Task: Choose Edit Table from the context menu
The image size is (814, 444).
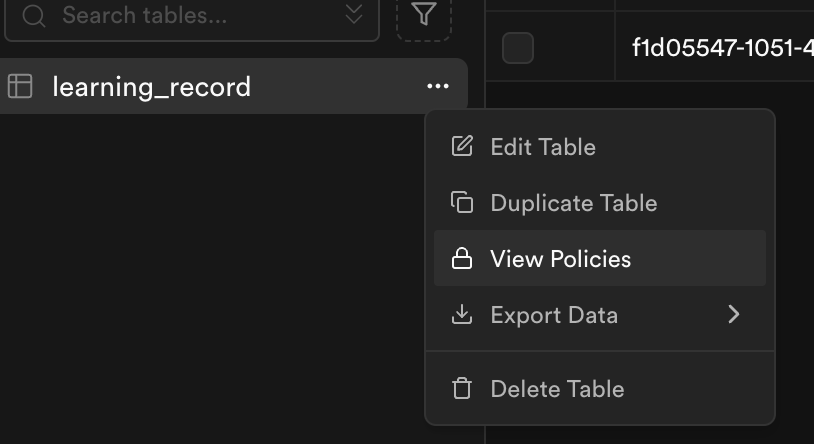Action: click(543, 147)
